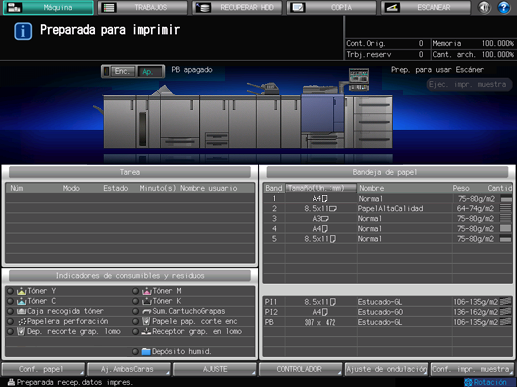Expand the AJUSTE menu button
517x387 pixels.
[x=215, y=369]
